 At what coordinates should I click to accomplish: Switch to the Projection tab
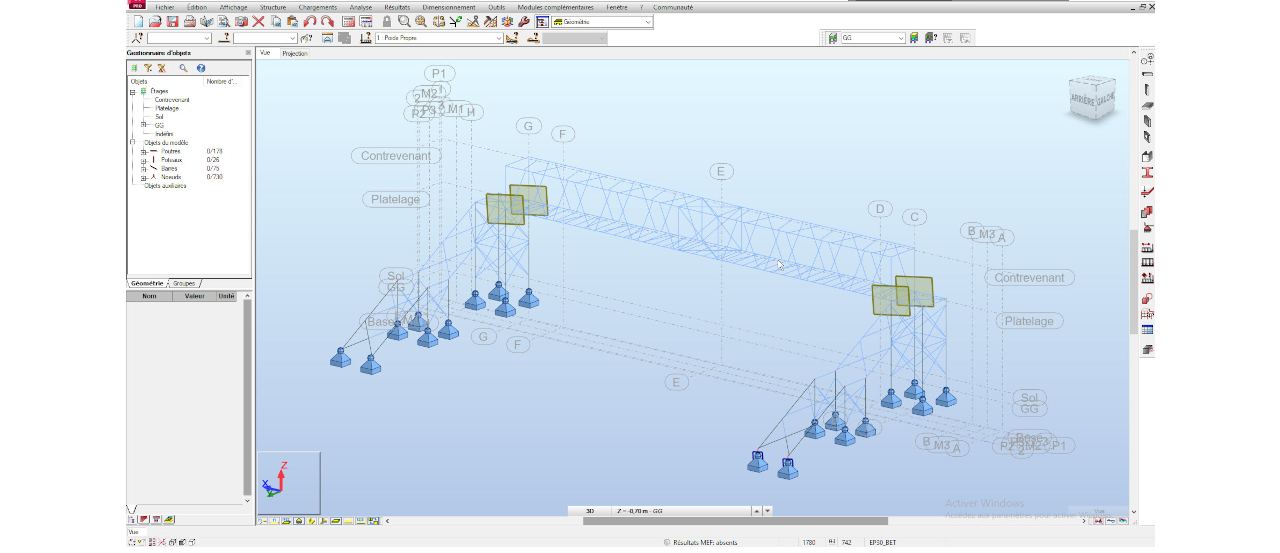295,53
